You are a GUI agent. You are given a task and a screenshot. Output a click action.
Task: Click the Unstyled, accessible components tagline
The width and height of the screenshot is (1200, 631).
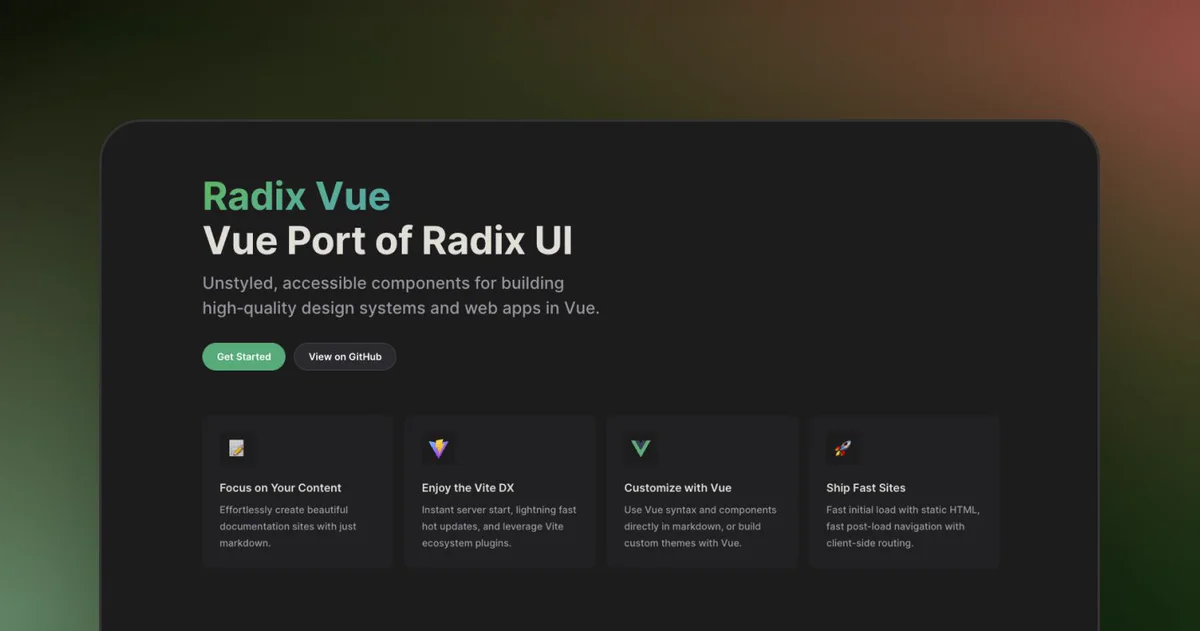click(x=401, y=295)
